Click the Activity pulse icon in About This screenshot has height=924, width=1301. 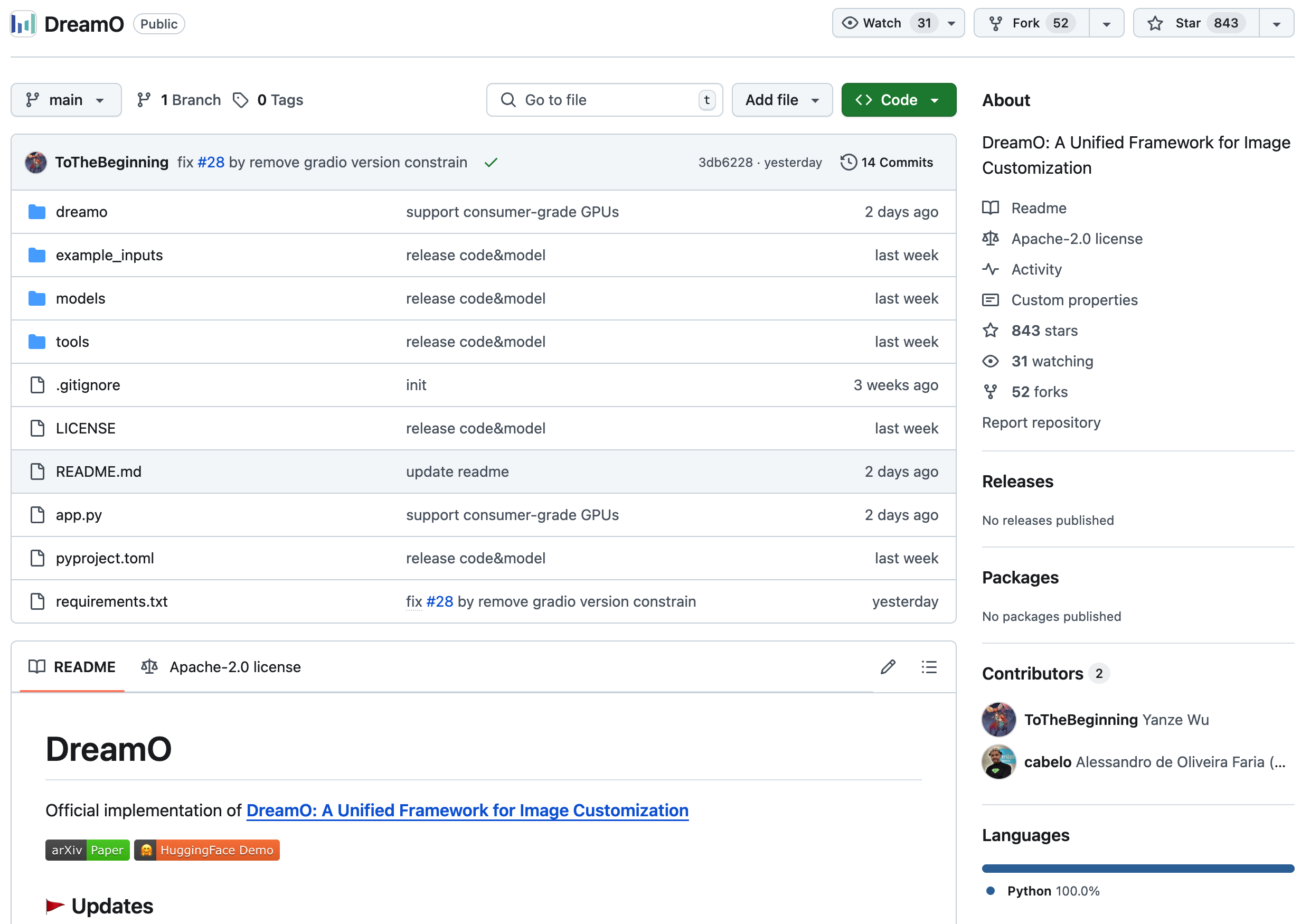coord(990,269)
